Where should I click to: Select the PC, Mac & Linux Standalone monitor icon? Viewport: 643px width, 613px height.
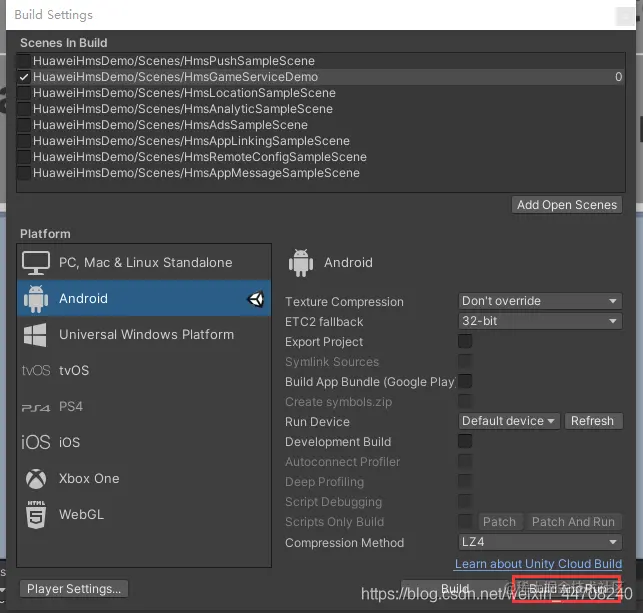[36, 263]
